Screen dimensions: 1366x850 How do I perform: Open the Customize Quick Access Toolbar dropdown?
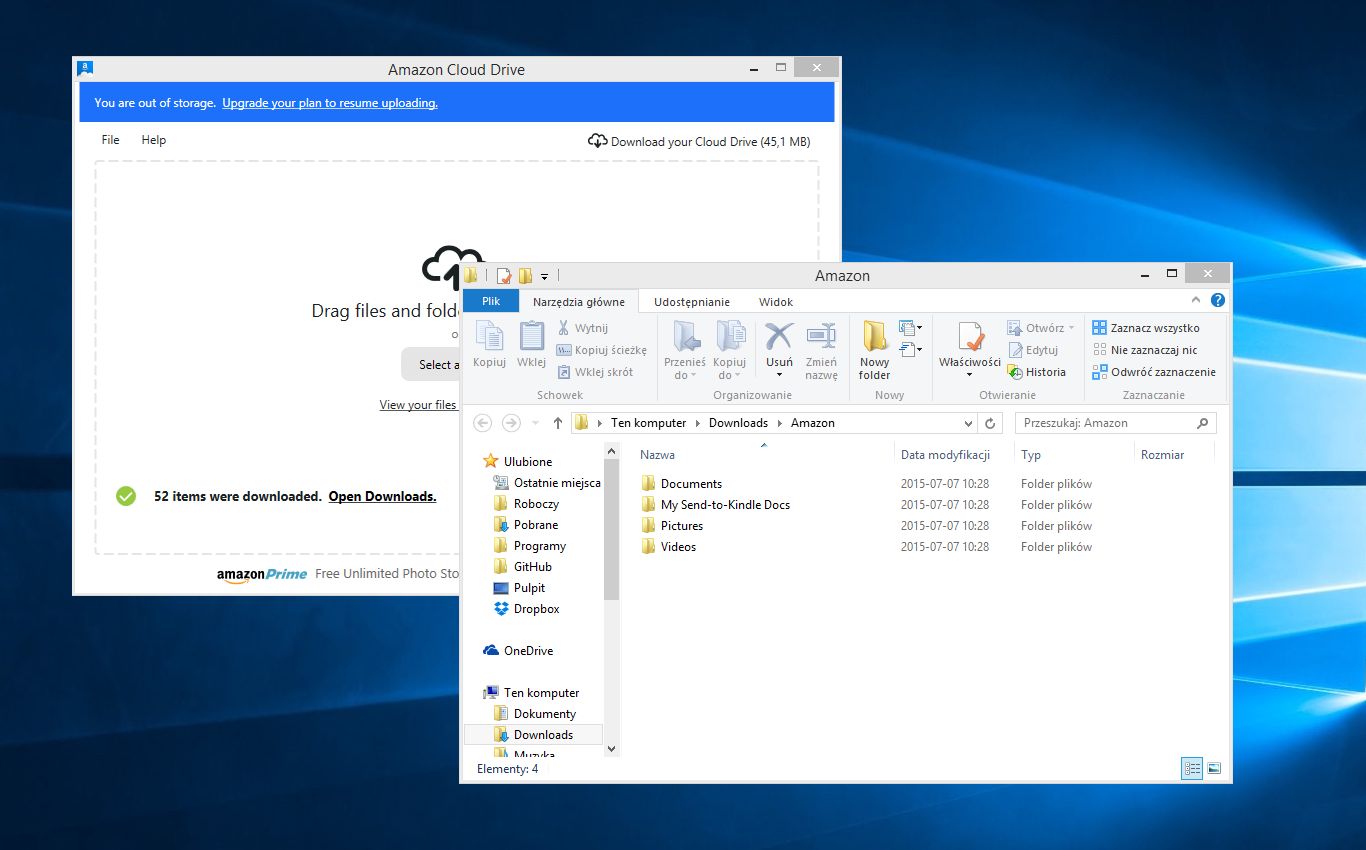pos(545,276)
